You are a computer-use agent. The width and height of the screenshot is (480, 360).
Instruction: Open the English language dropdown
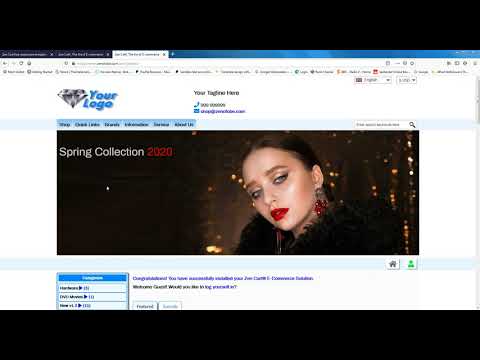[373, 80]
